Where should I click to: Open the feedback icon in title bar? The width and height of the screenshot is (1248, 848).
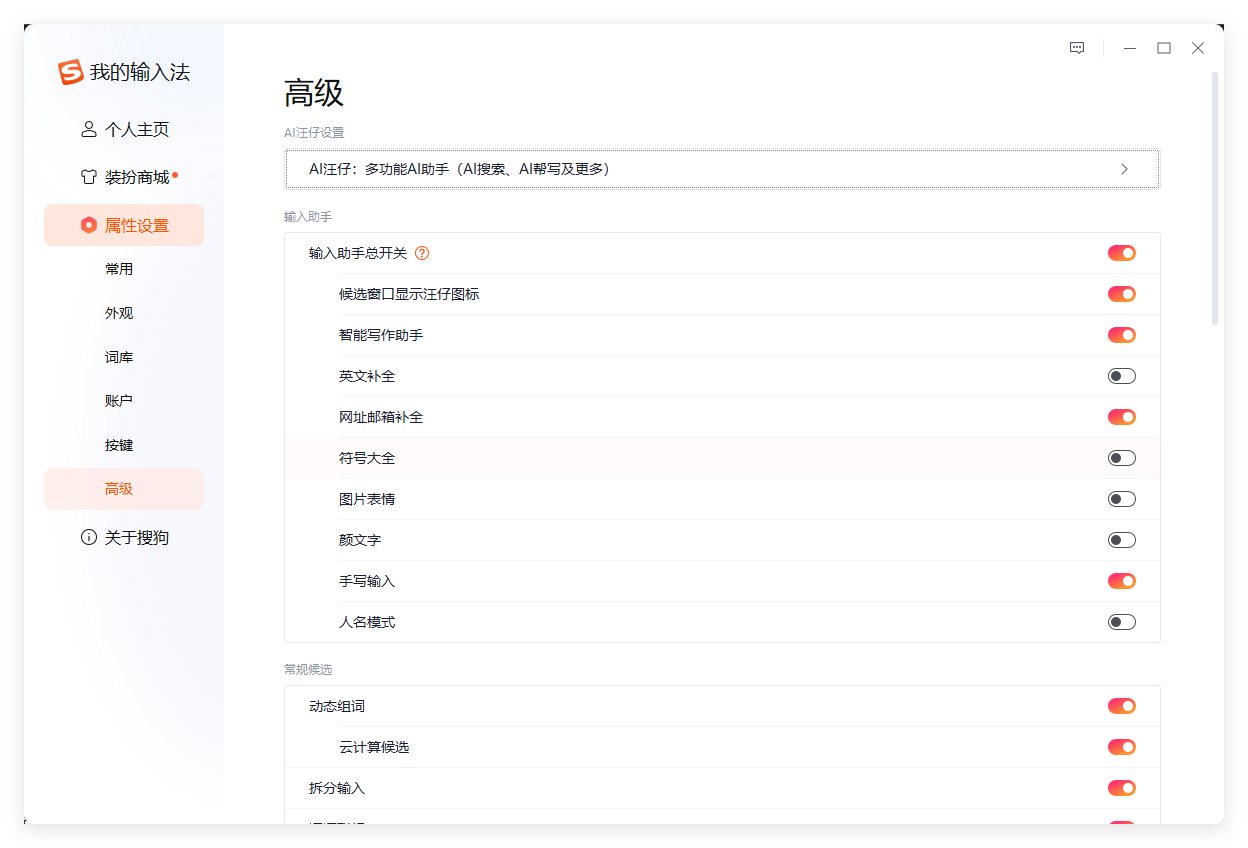1076,47
